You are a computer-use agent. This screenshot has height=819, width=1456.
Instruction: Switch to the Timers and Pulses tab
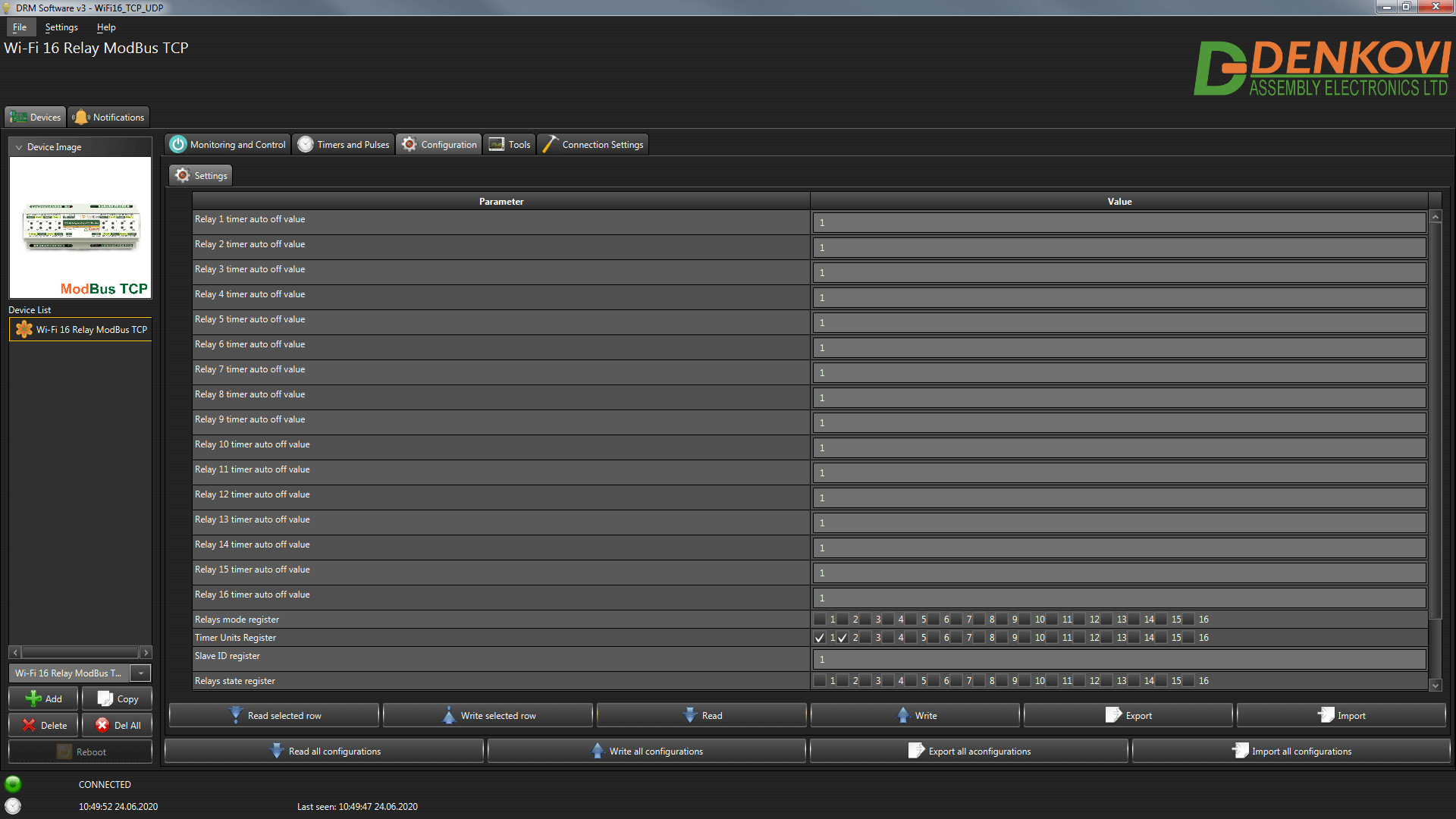pyautogui.click(x=346, y=144)
